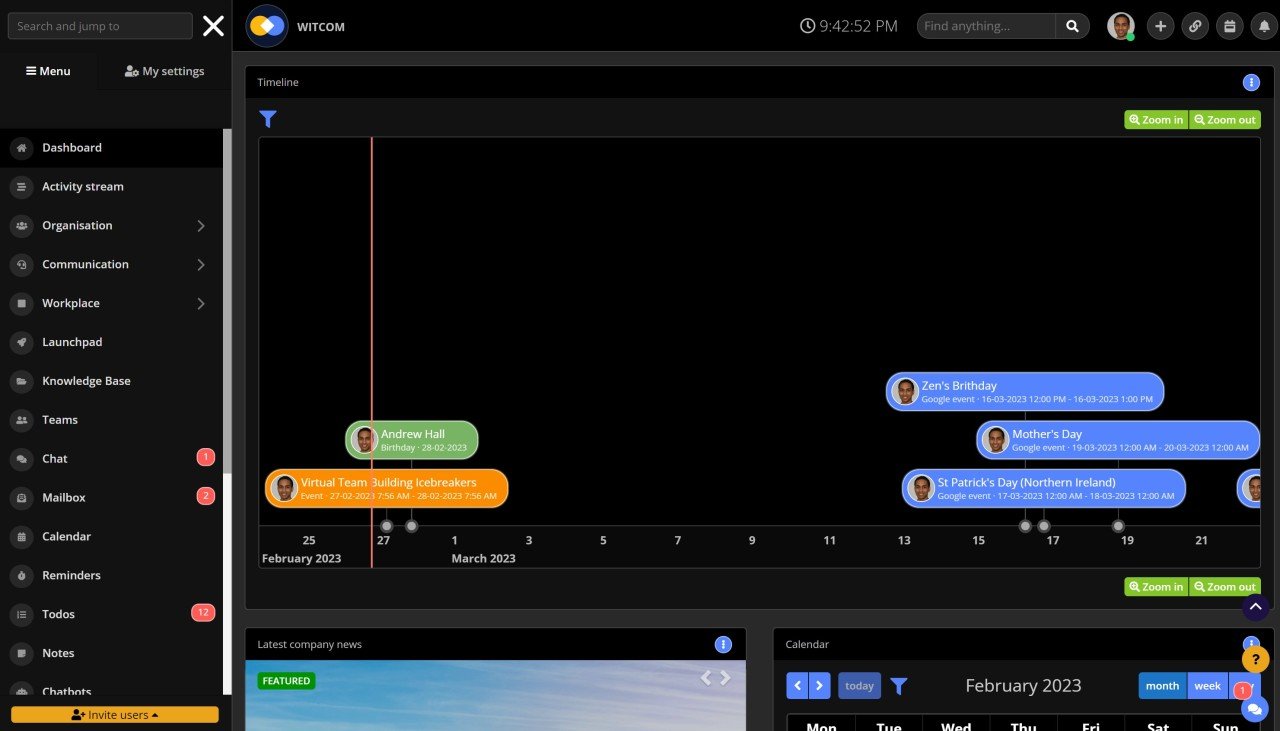Viewport: 1280px width, 731px height.
Task: Select the Zen's Birthday timeline event
Action: pyautogui.click(x=1025, y=391)
